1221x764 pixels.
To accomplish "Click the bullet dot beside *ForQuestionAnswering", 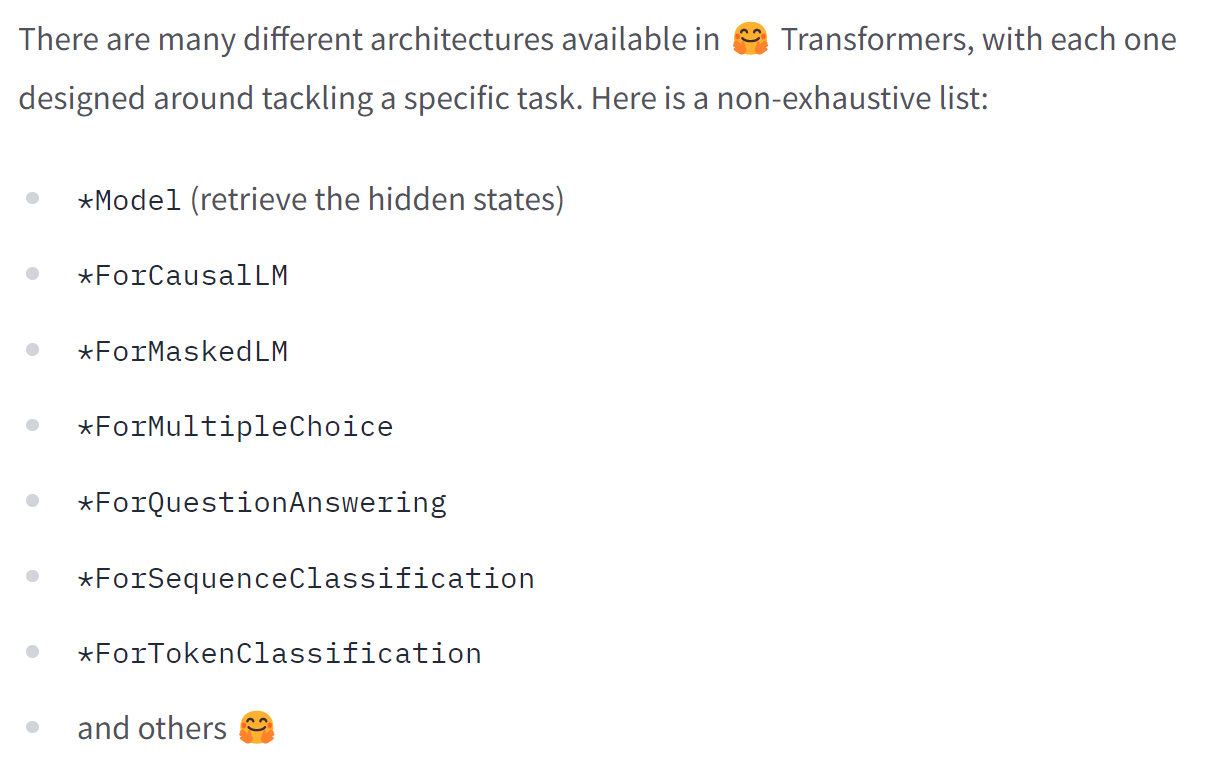I will click(33, 501).
